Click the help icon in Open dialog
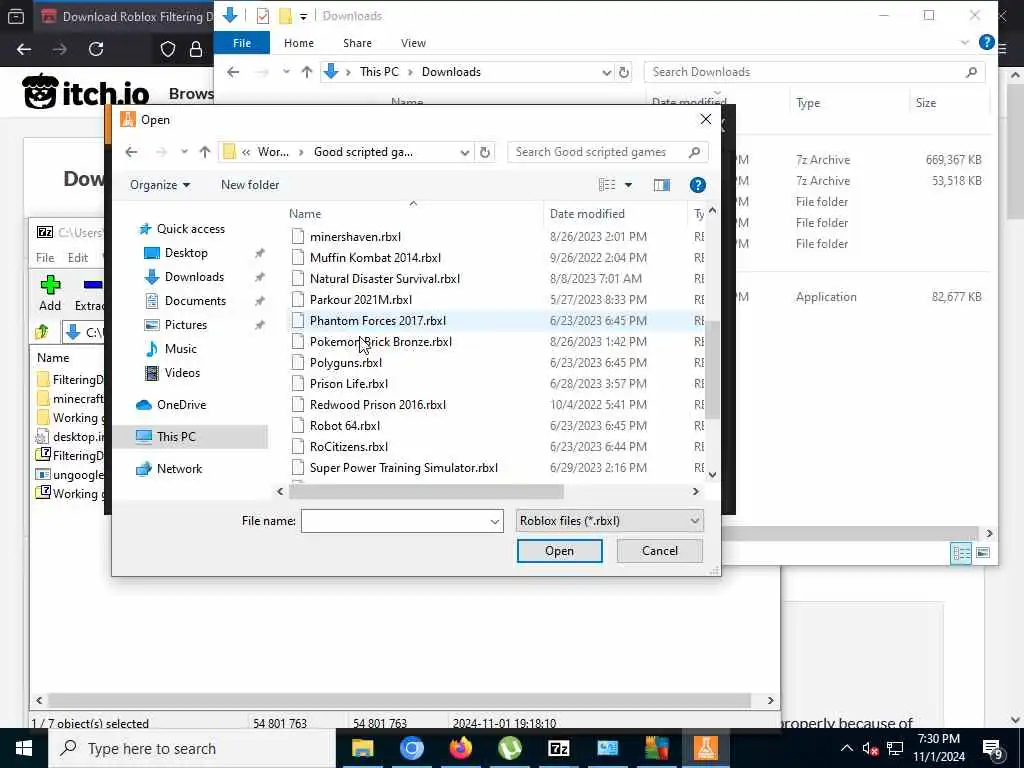Viewport: 1024px width, 768px height. tap(697, 185)
